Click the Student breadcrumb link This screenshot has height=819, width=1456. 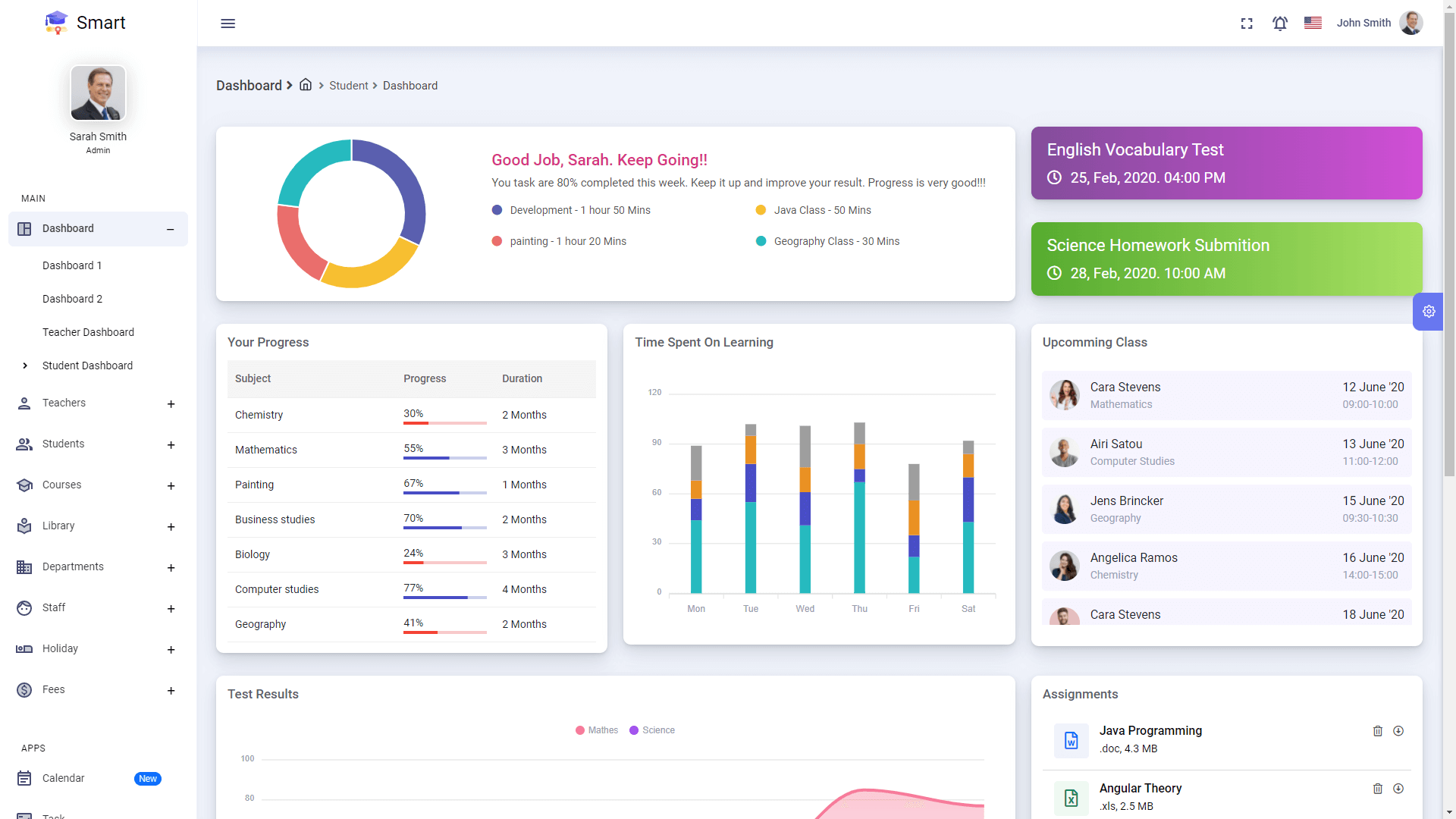[x=349, y=85]
